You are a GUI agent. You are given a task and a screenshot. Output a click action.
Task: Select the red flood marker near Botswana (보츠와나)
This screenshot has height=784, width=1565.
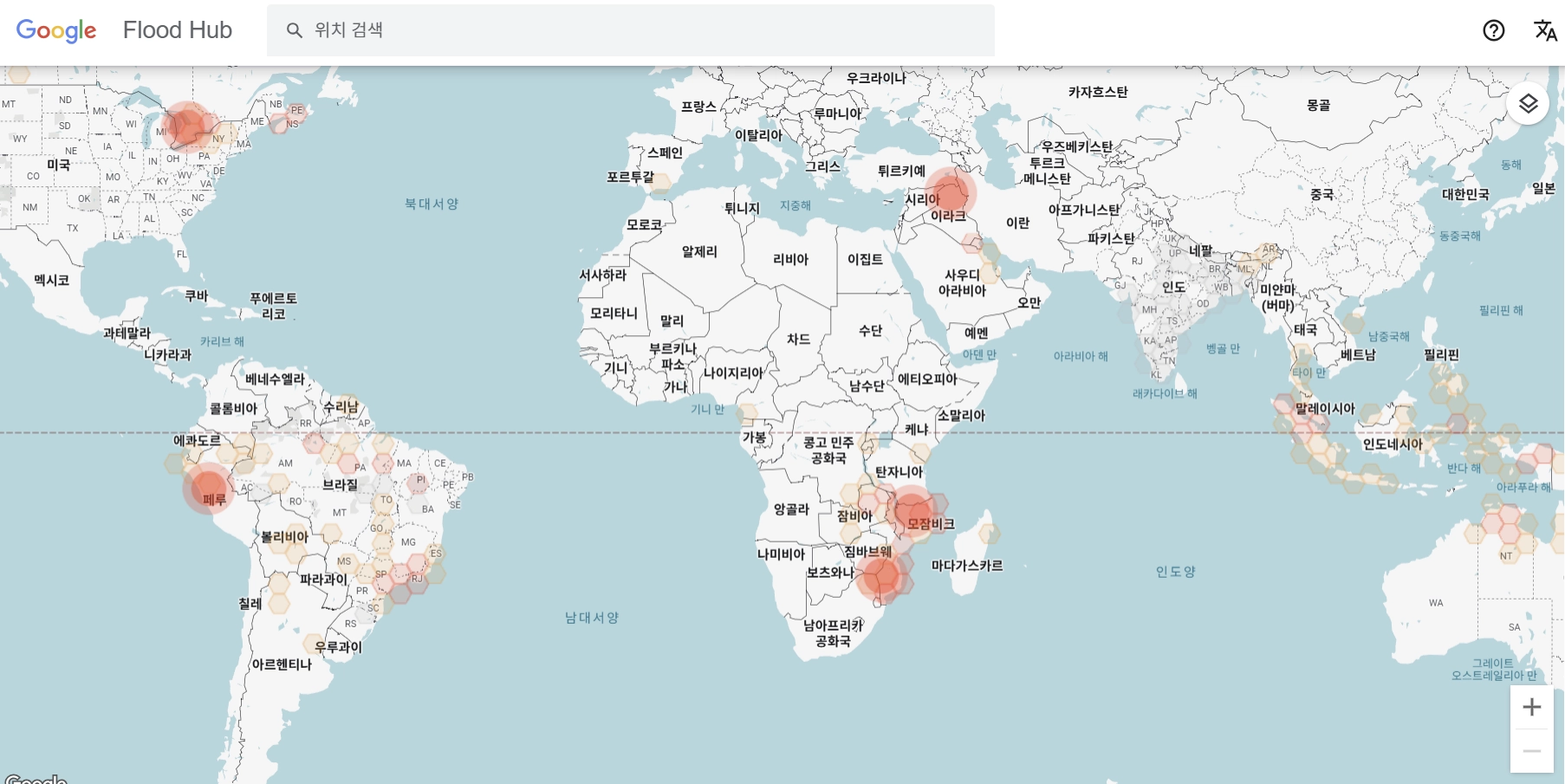881,575
